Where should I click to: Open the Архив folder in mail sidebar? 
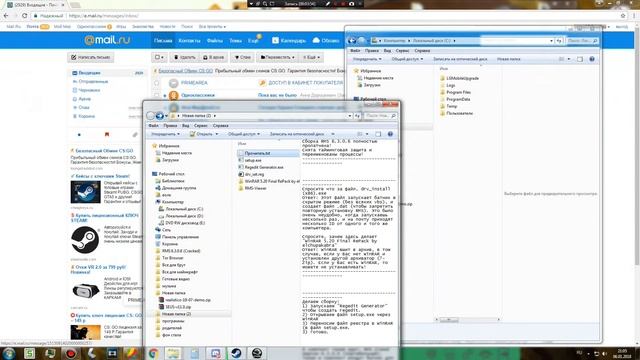coord(84,99)
